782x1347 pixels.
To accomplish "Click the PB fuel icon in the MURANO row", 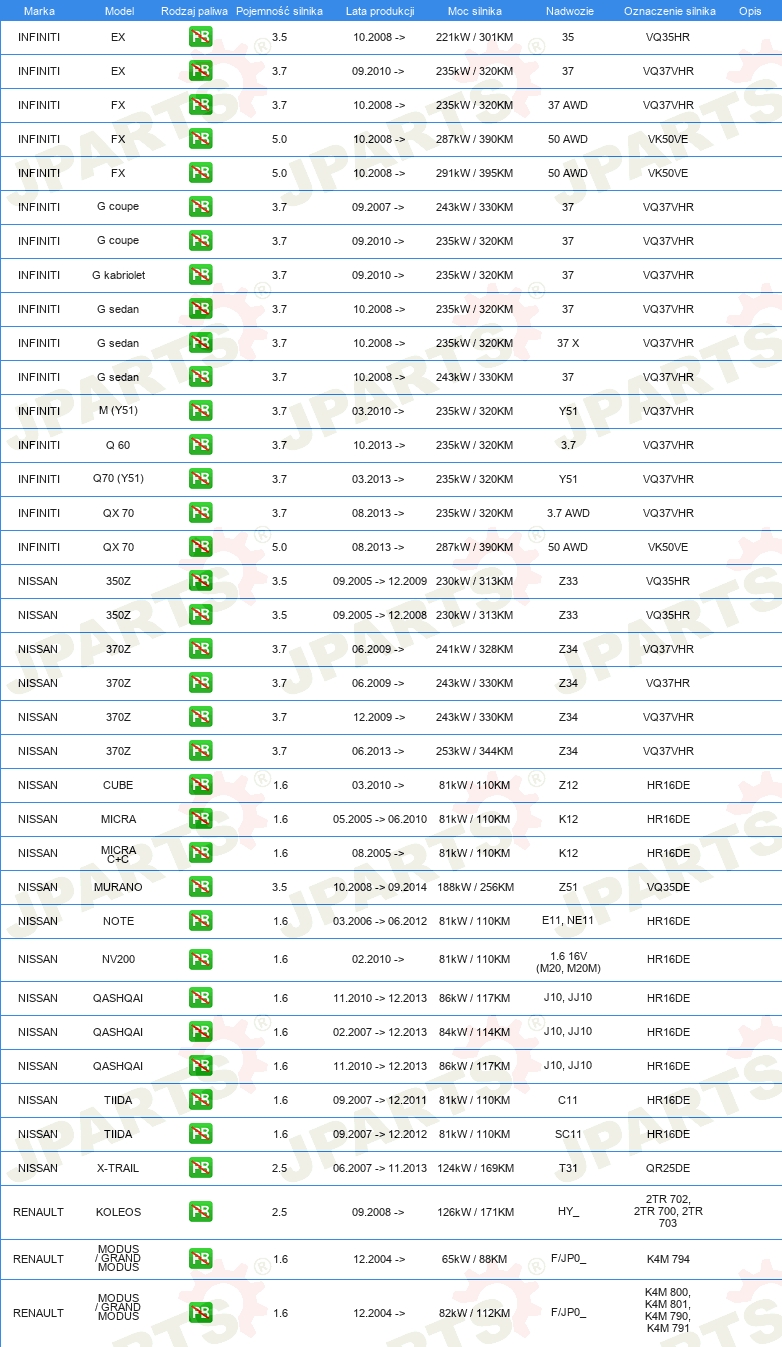I will [x=200, y=887].
